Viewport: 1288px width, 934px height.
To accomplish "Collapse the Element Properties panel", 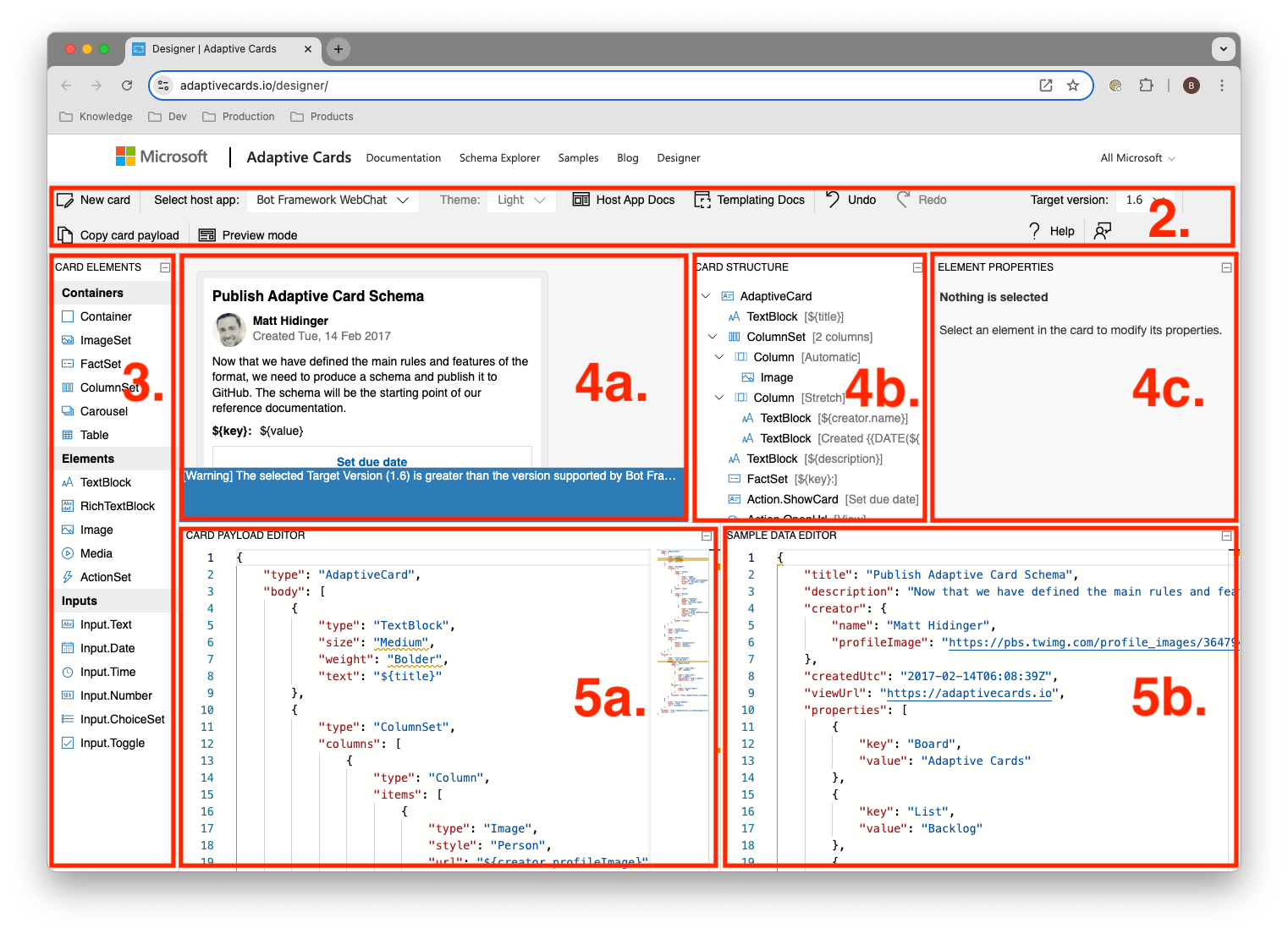I will (x=1226, y=267).
